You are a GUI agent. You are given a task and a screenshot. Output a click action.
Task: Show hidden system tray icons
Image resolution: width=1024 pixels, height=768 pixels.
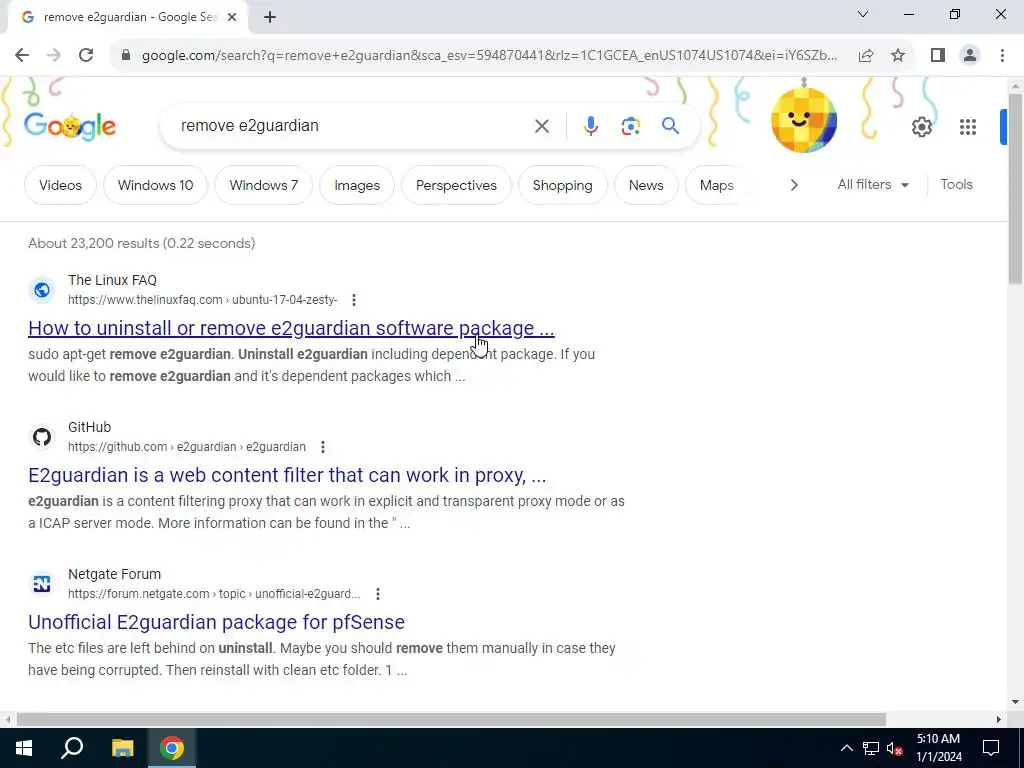(x=846, y=748)
